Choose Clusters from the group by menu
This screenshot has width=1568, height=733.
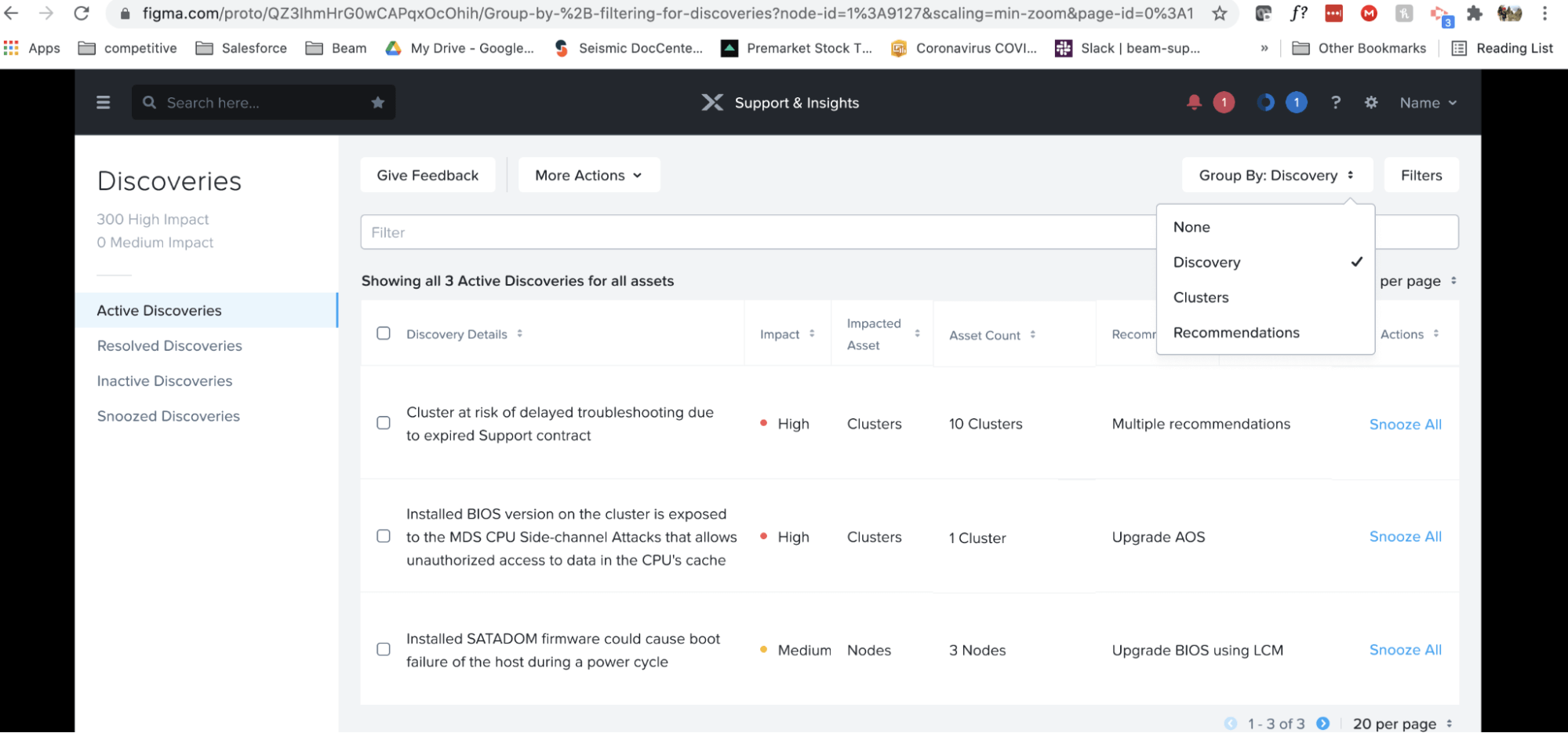(x=1201, y=297)
